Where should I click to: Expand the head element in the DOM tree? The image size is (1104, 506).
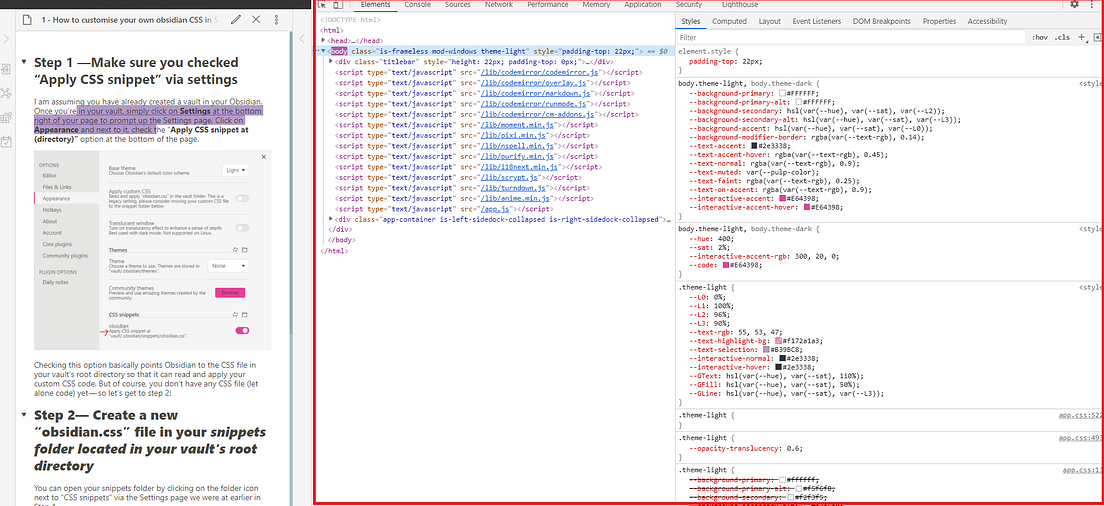click(322, 41)
